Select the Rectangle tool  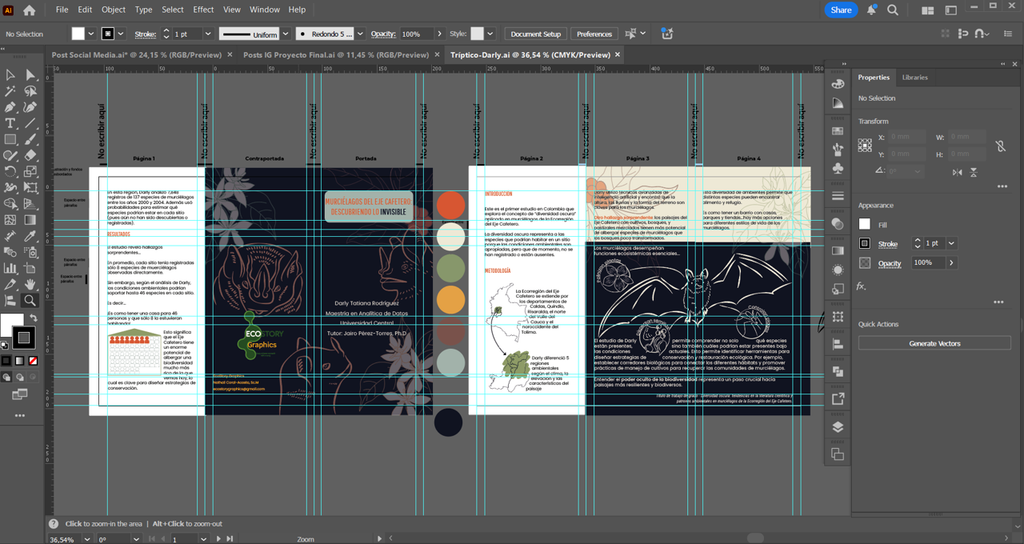10,139
